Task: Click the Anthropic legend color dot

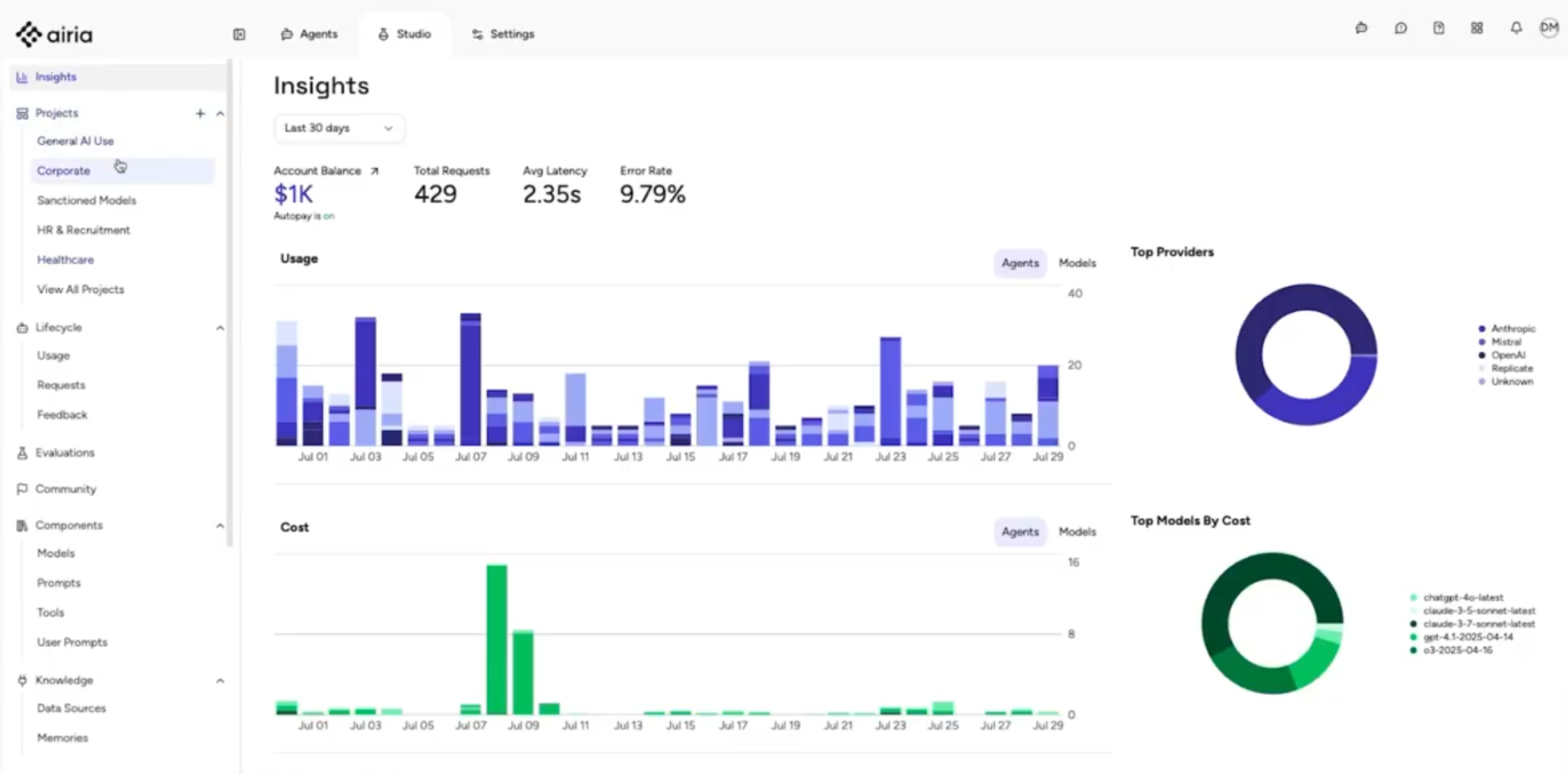Action: 1482,329
